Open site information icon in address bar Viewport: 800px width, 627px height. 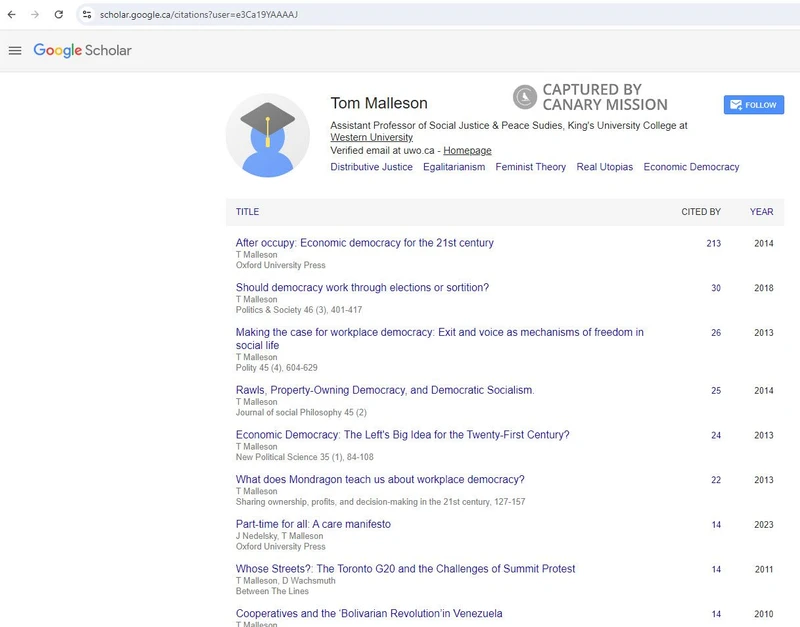click(x=87, y=14)
